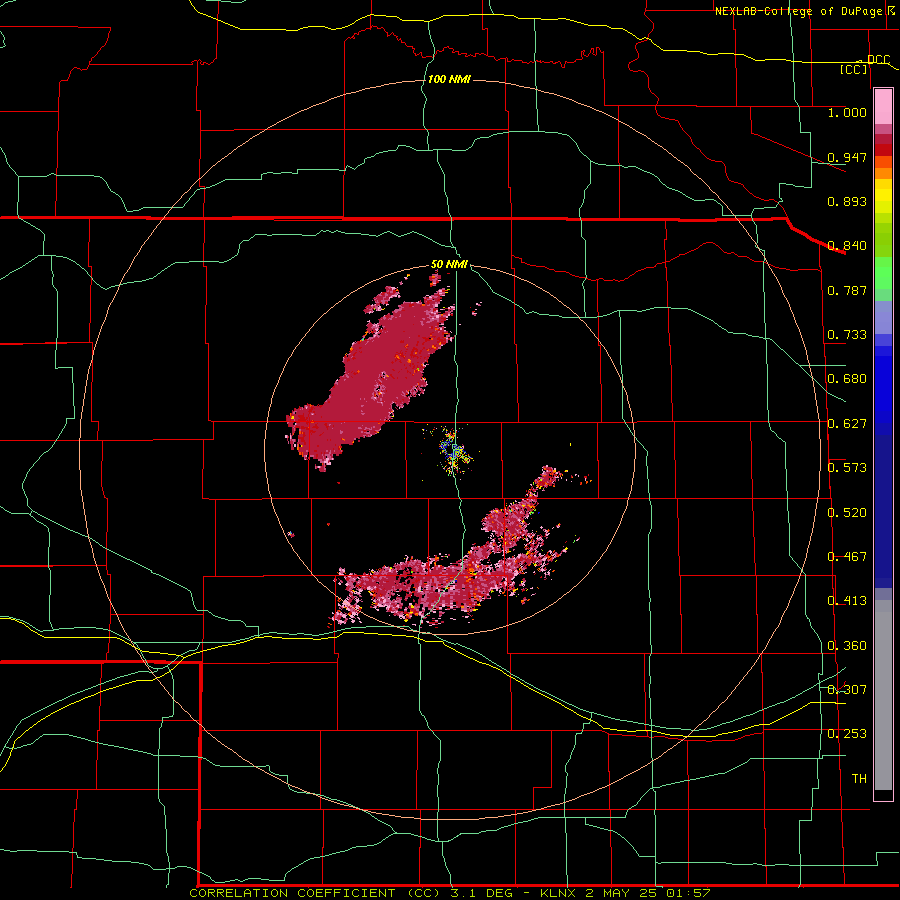The image size is (900, 900).
Task: Click the 0.360 color scale value
Action: click(x=847, y=646)
